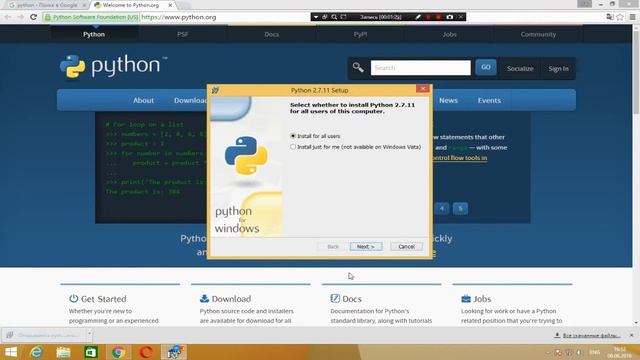Open the Chrome hamburger menu
640x360 pixels.
pos(632,17)
